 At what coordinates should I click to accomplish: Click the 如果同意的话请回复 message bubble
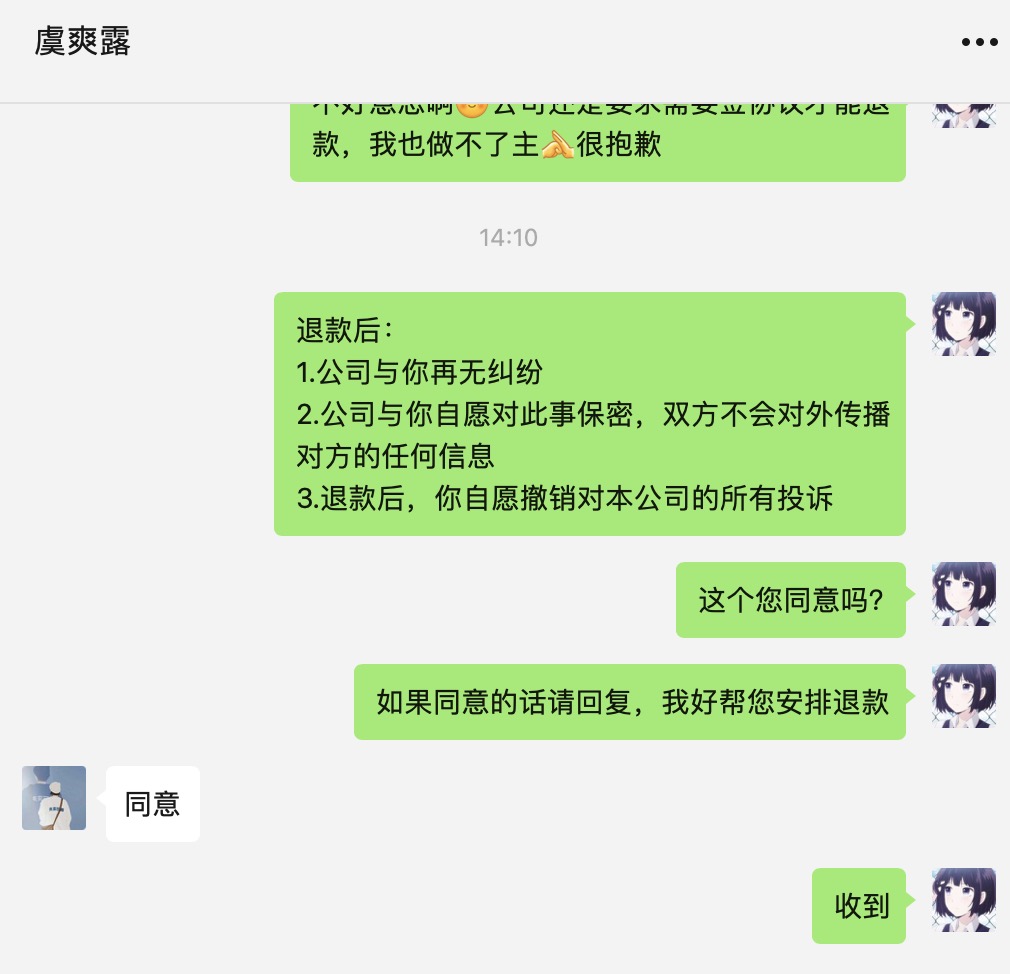point(630,702)
